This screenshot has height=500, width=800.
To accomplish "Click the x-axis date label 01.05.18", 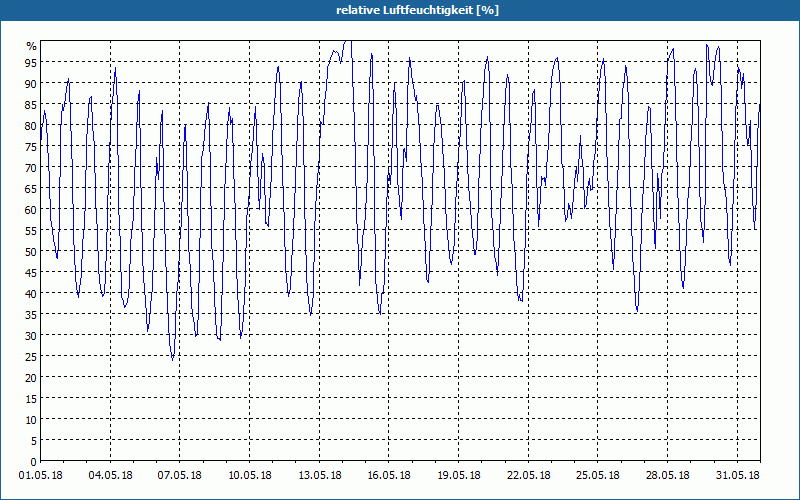I will [41, 476].
